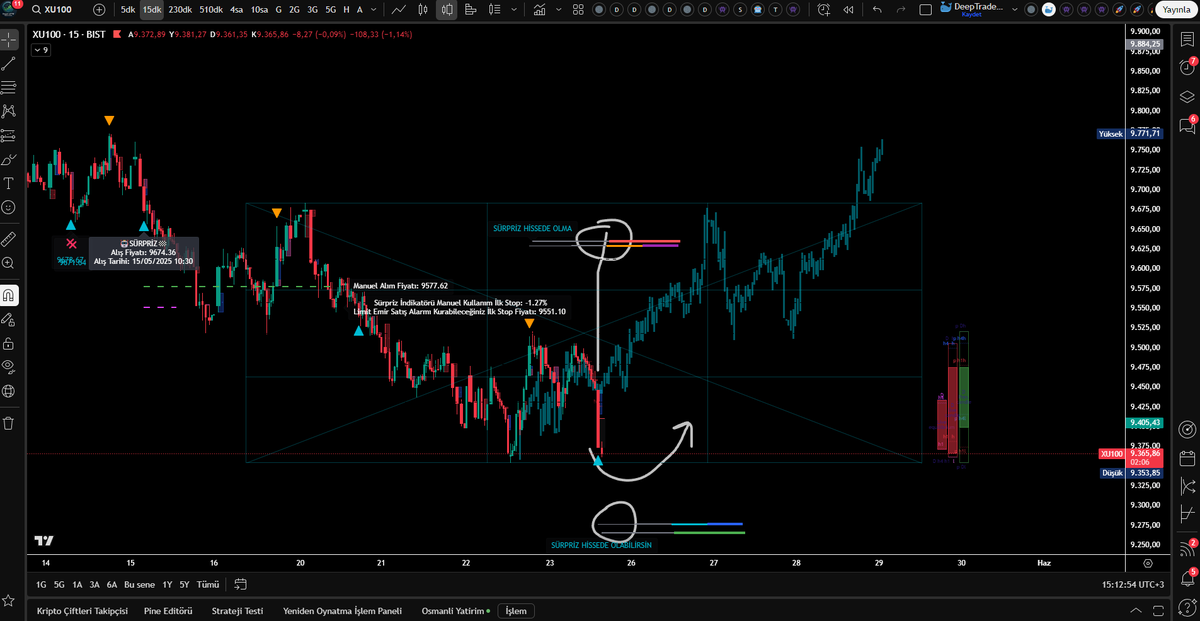Toggle hide all drawings eye icon
The height and width of the screenshot is (621, 1200).
pos(9,366)
